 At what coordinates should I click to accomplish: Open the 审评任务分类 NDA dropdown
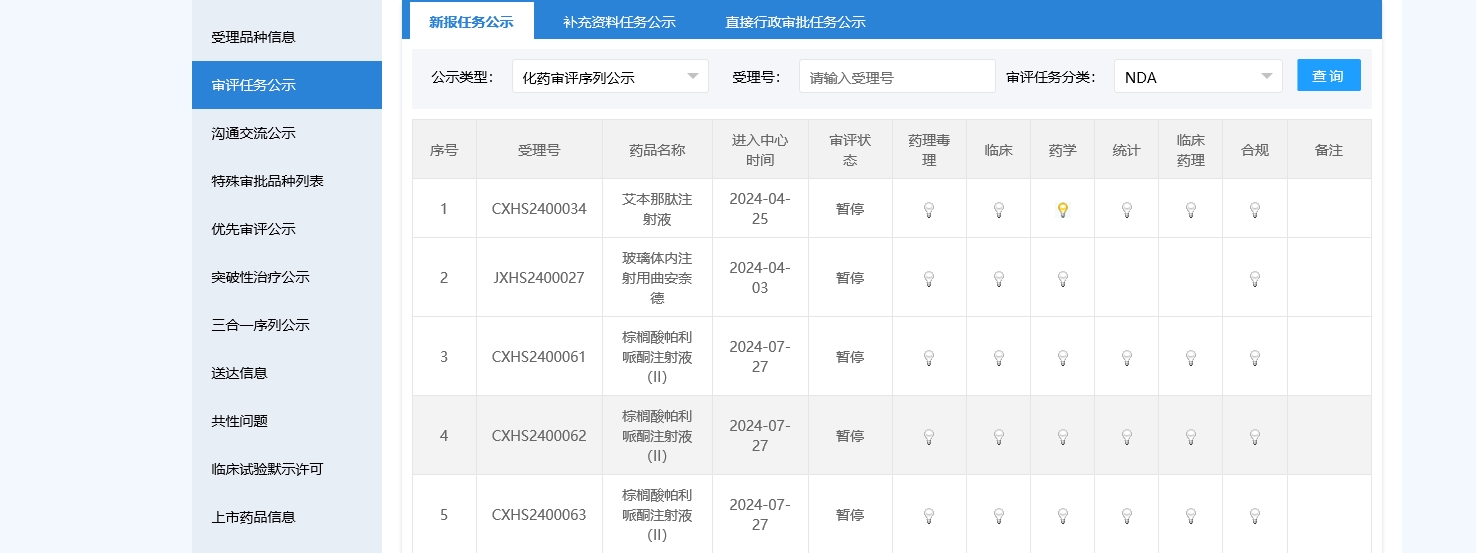pos(1198,76)
